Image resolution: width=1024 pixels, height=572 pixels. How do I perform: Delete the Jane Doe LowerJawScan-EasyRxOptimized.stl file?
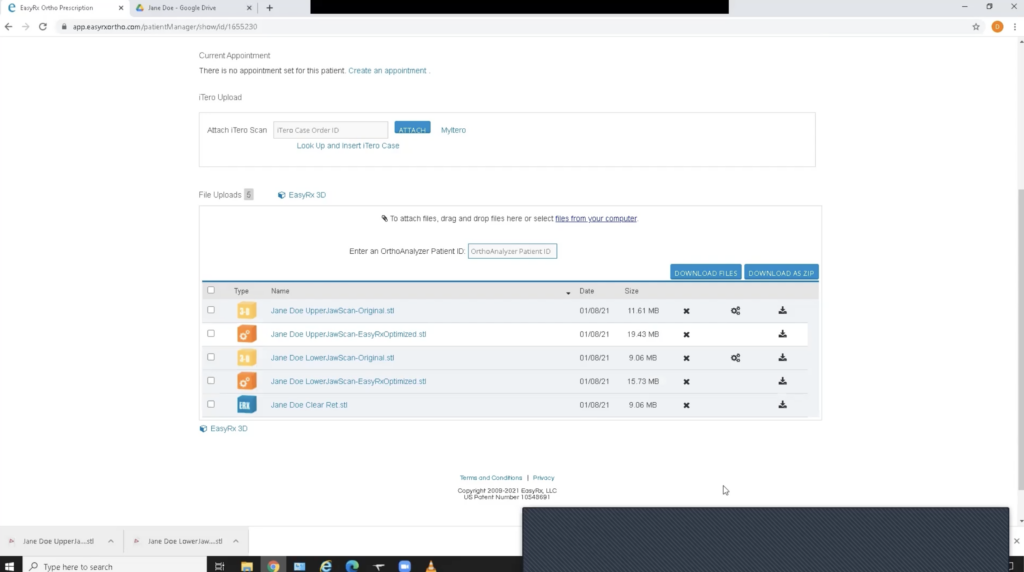click(x=686, y=381)
